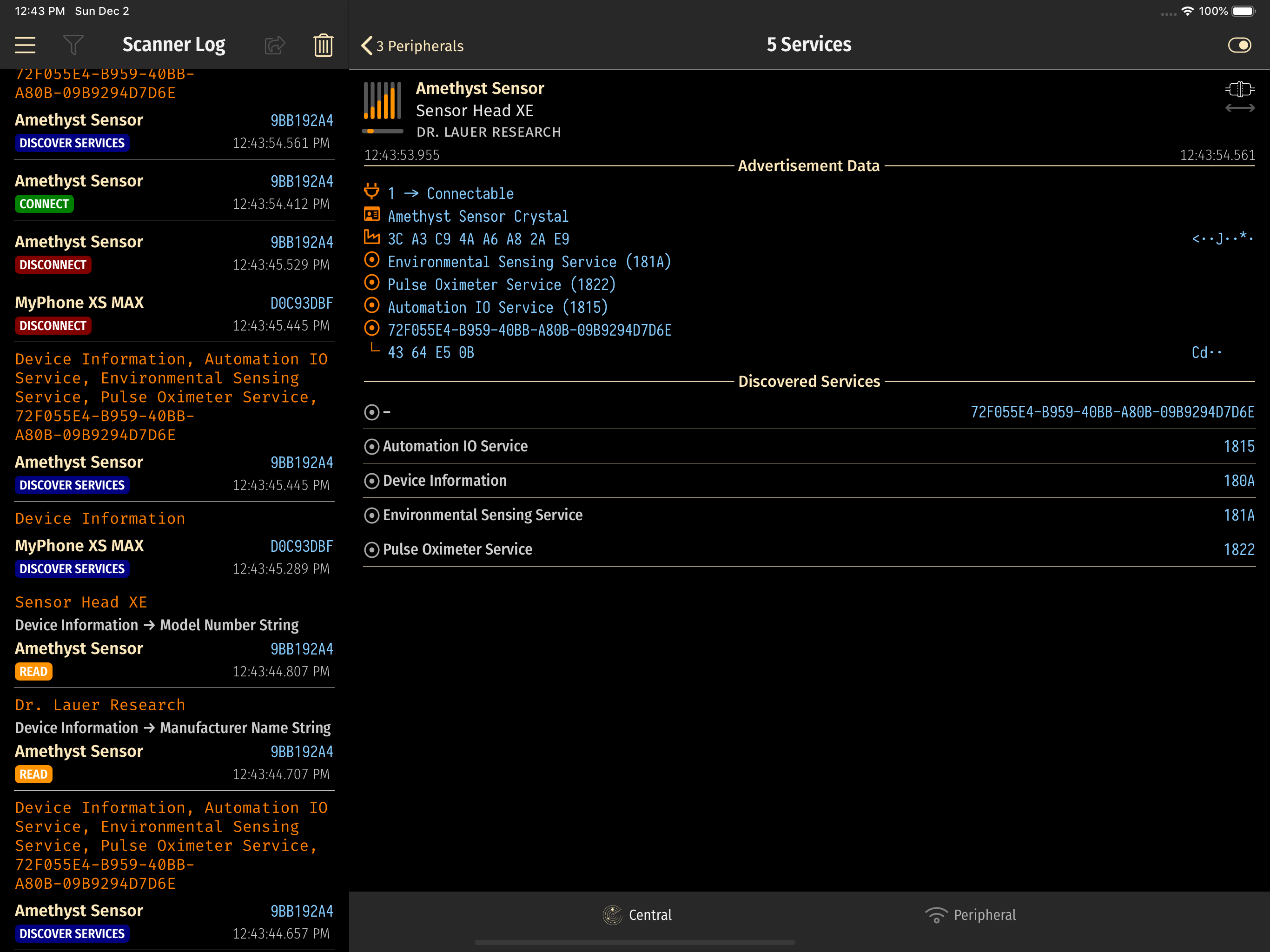This screenshot has width=1270, height=952.
Task: Switch to the Peripheral tab
Action: click(970, 915)
